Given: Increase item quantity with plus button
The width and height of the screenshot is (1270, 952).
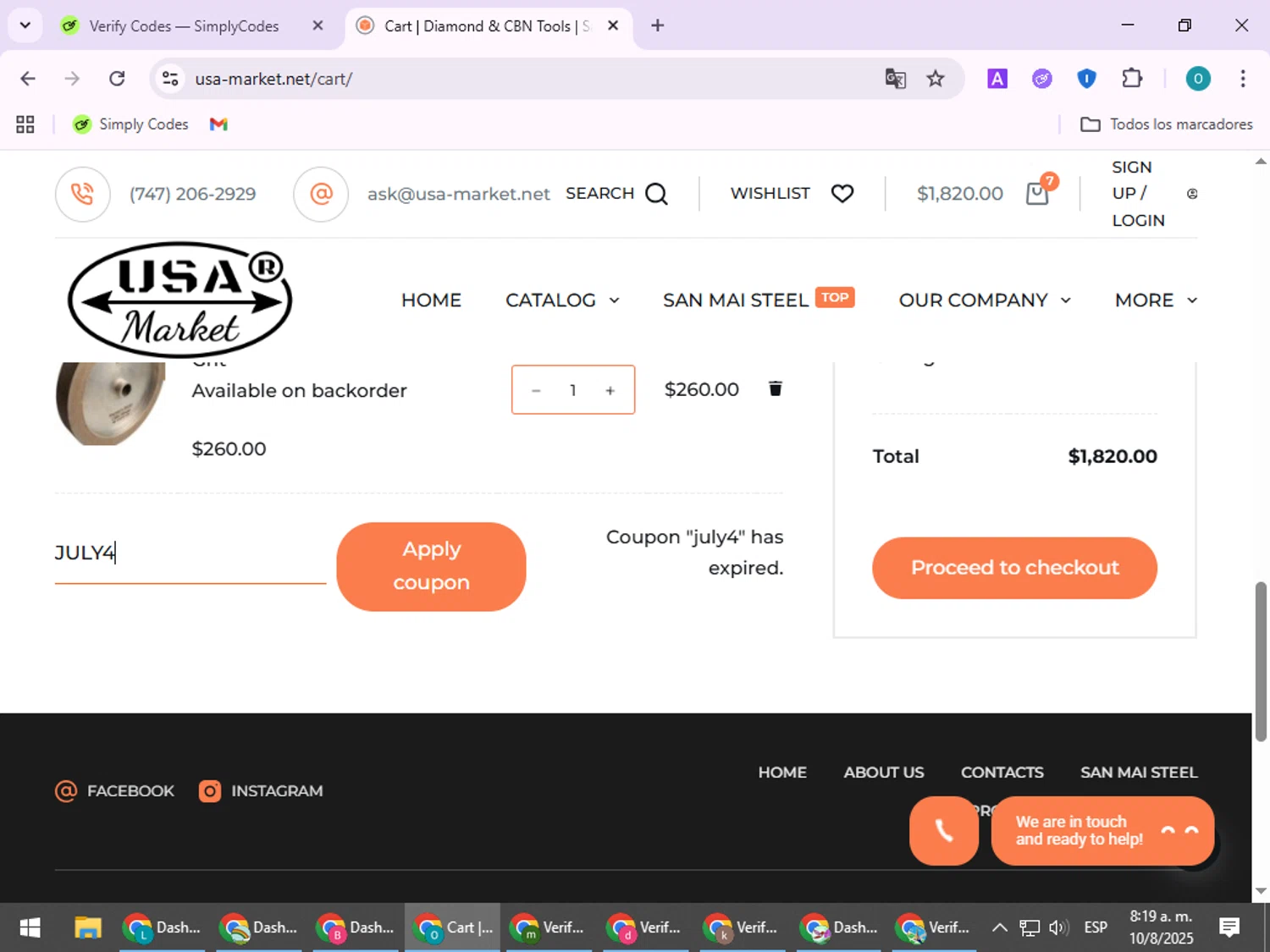Looking at the screenshot, I should pyautogui.click(x=610, y=390).
